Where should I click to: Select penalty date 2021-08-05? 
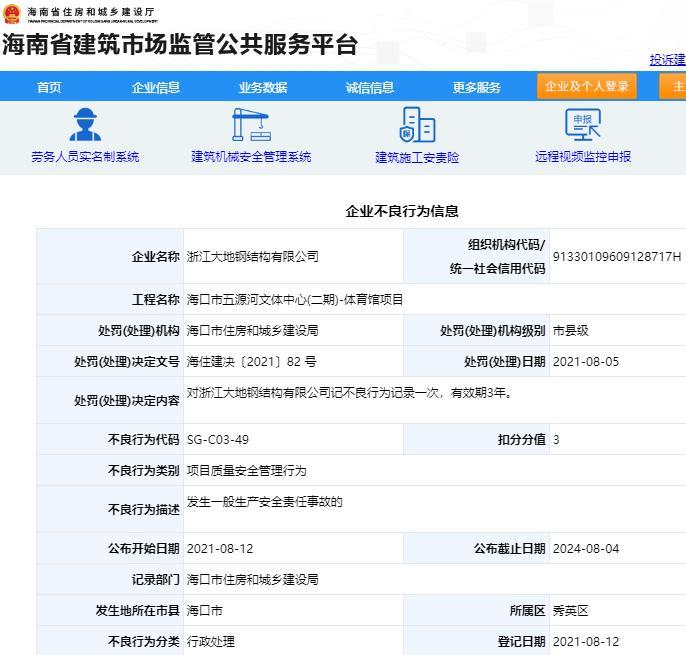[x=586, y=361]
